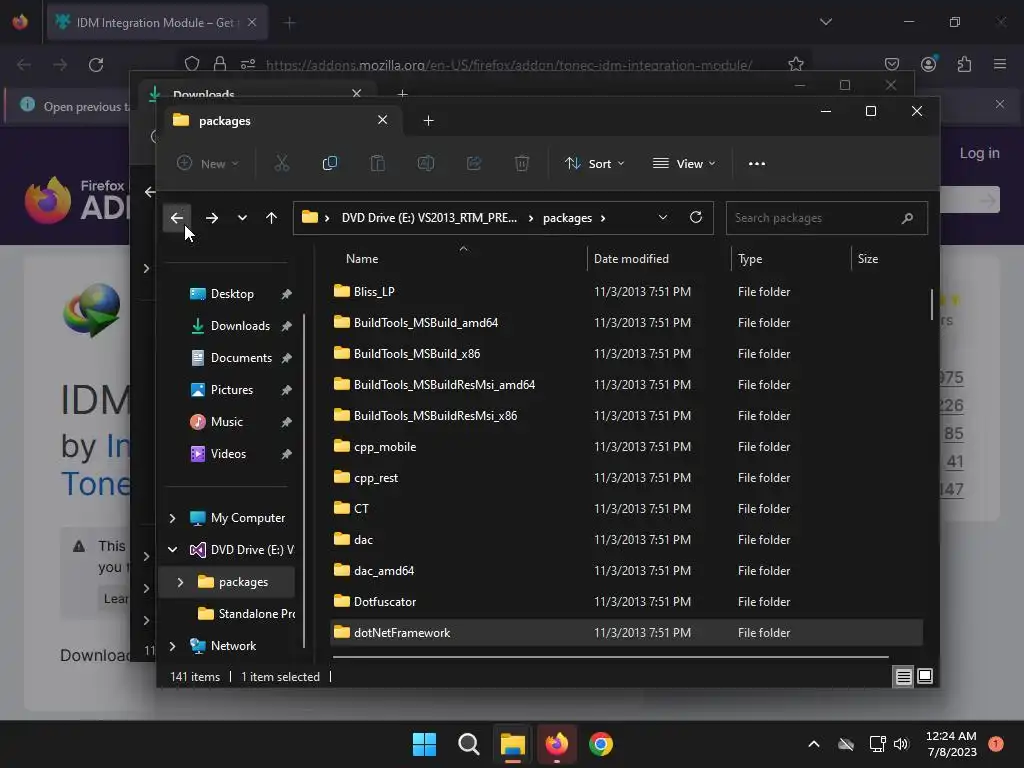Screen dimensions: 1024x768
Task: Go up one folder level arrow
Action: [x=272, y=218]
